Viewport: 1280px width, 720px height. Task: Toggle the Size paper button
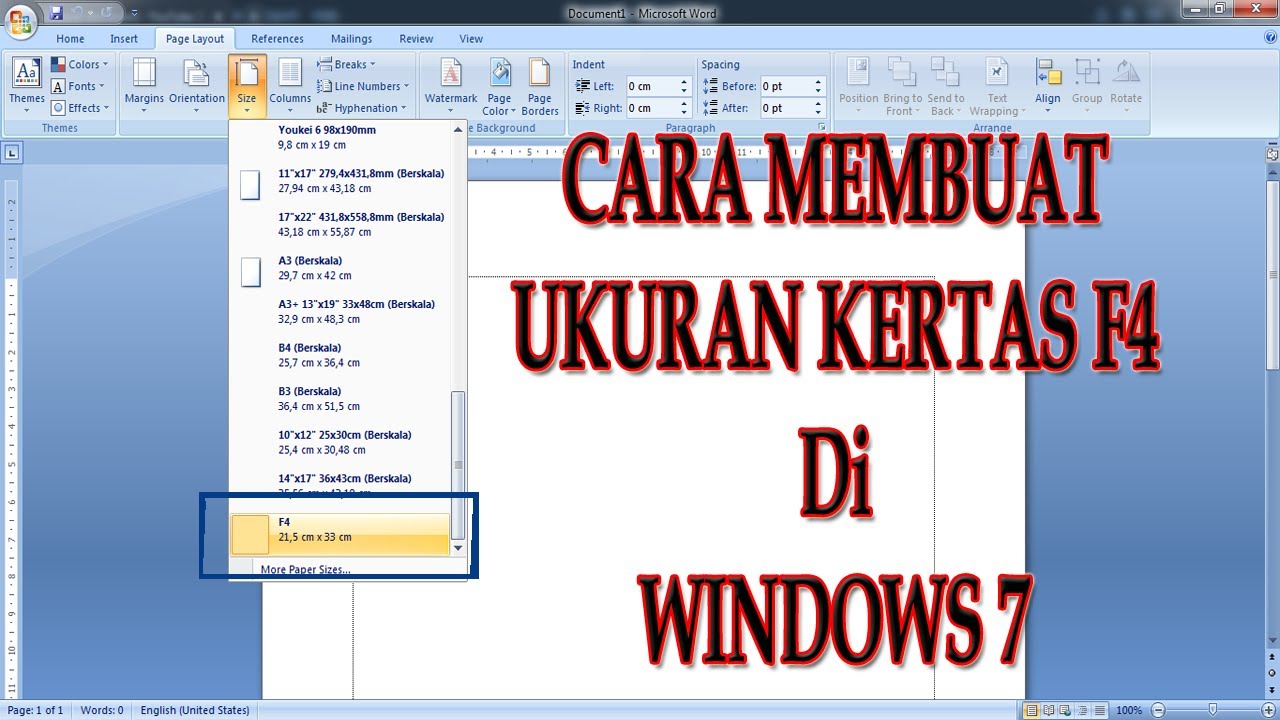(247, 86)
